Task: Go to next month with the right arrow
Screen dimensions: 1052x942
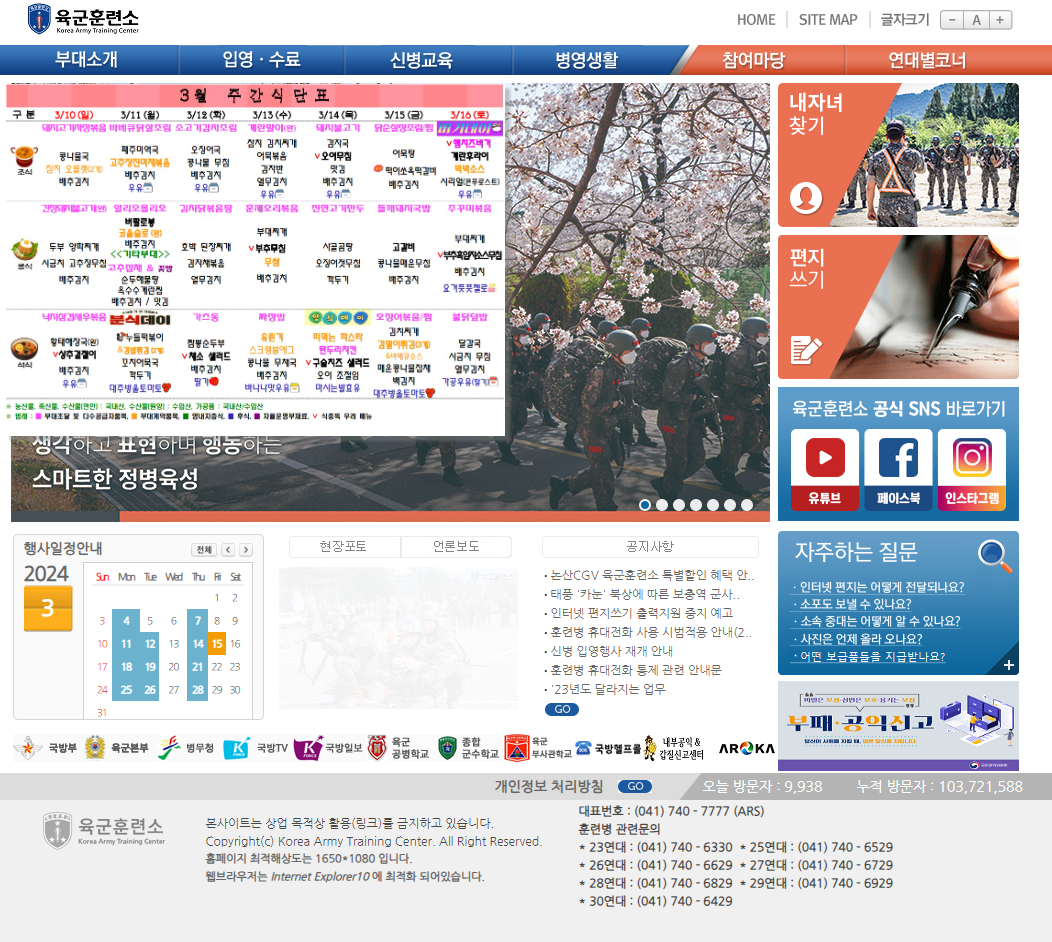Action: (245, 550)
